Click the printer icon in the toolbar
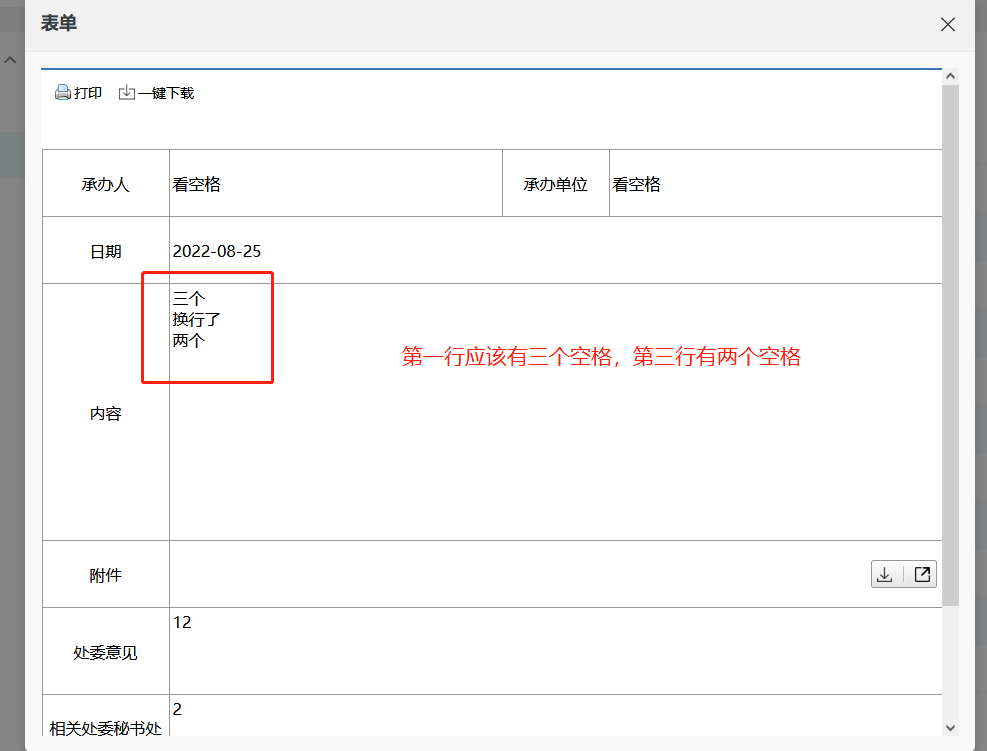This screenshot has height=751, width=987. (x=62, y=93)
